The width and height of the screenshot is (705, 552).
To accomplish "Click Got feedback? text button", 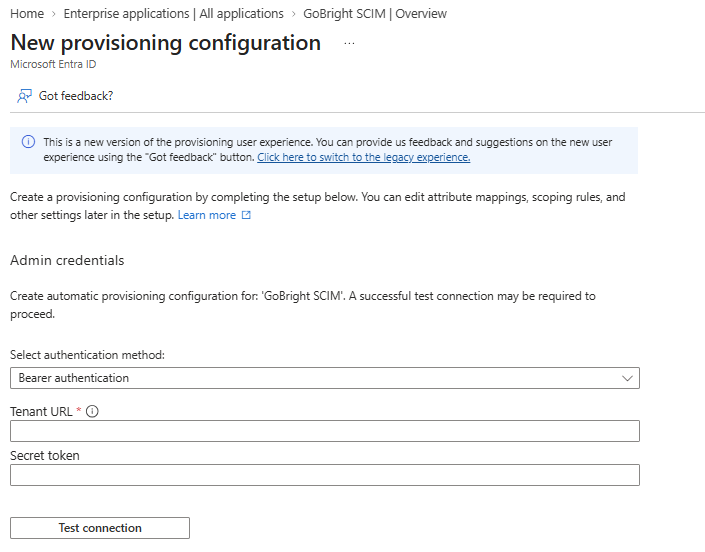I will point(76,96).
